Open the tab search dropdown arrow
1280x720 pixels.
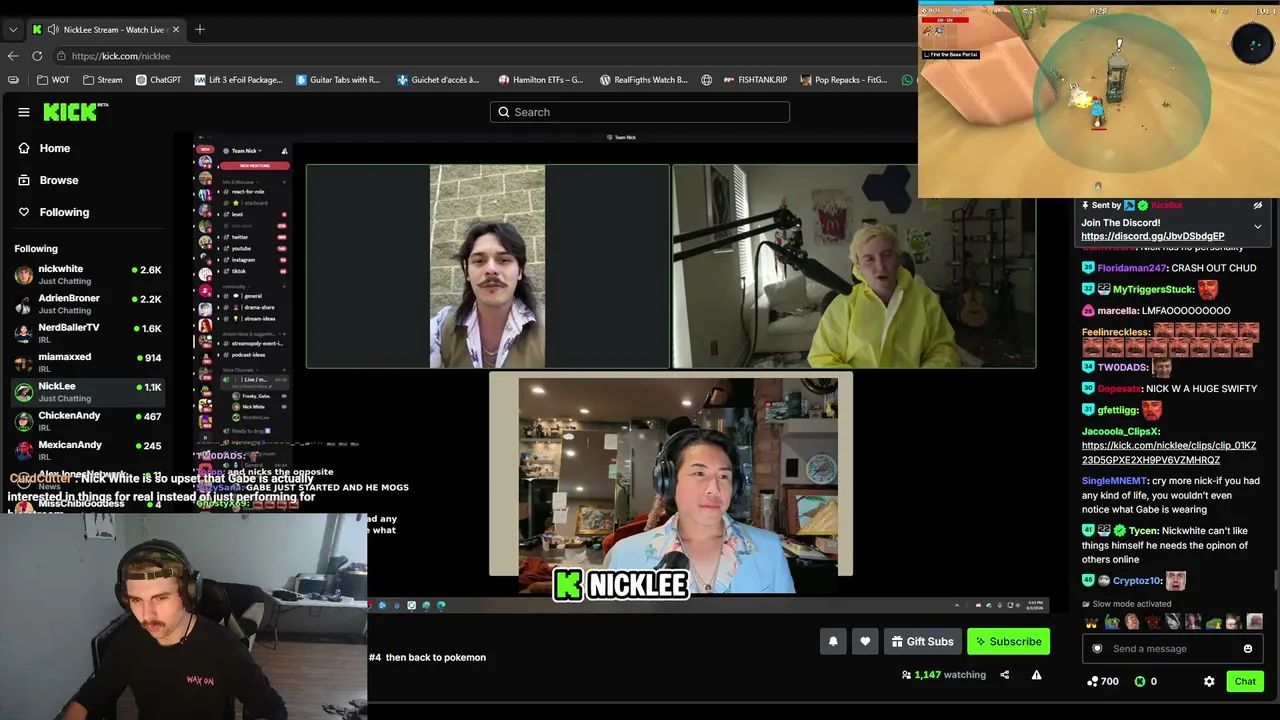(x=13, y=29)
